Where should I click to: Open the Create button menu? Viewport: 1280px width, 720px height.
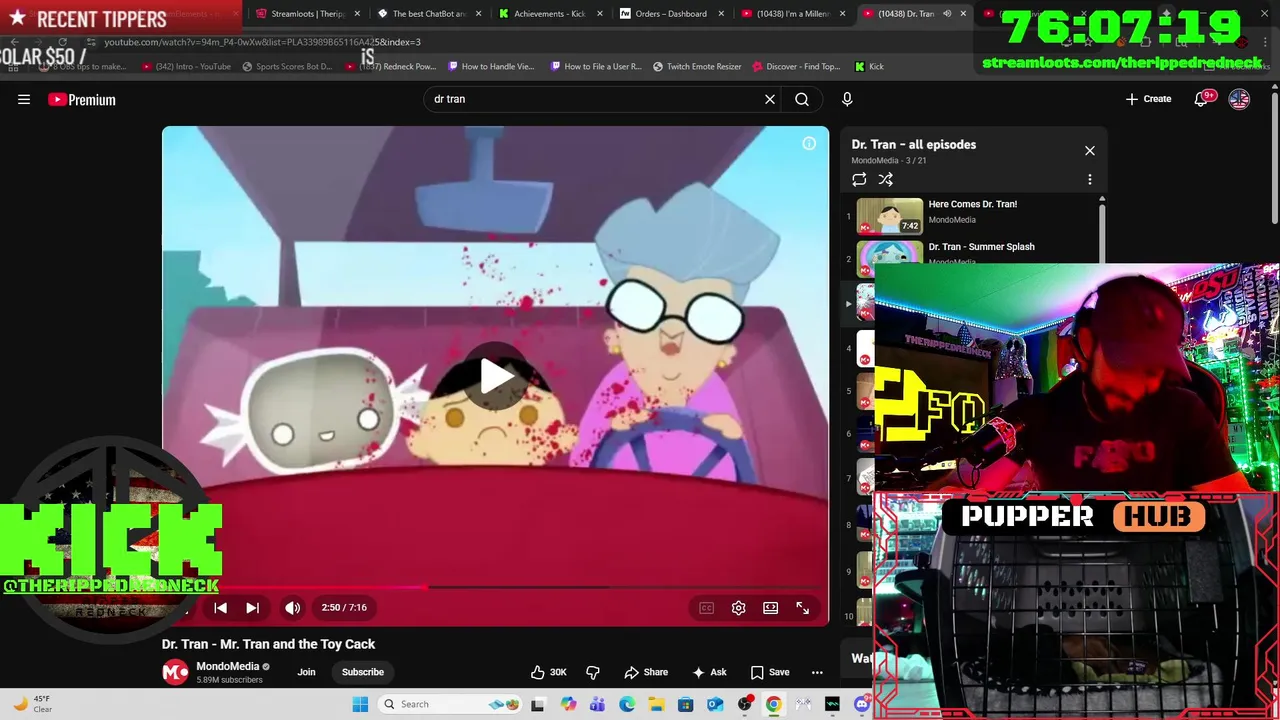[1148, 99]
